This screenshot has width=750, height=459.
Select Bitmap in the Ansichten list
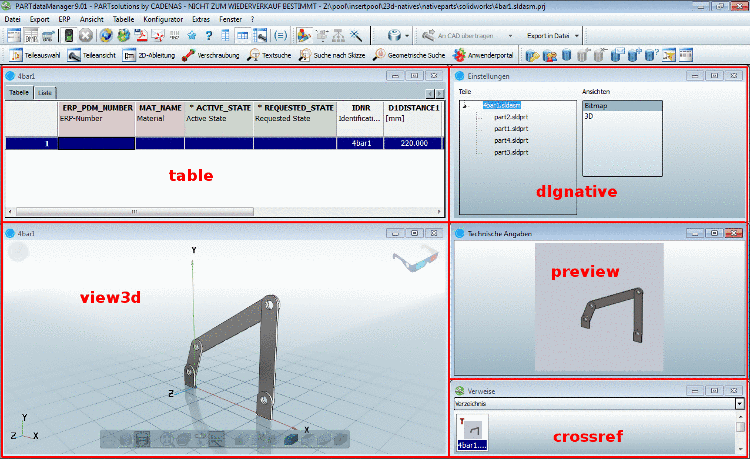click(x=622, y=106)
